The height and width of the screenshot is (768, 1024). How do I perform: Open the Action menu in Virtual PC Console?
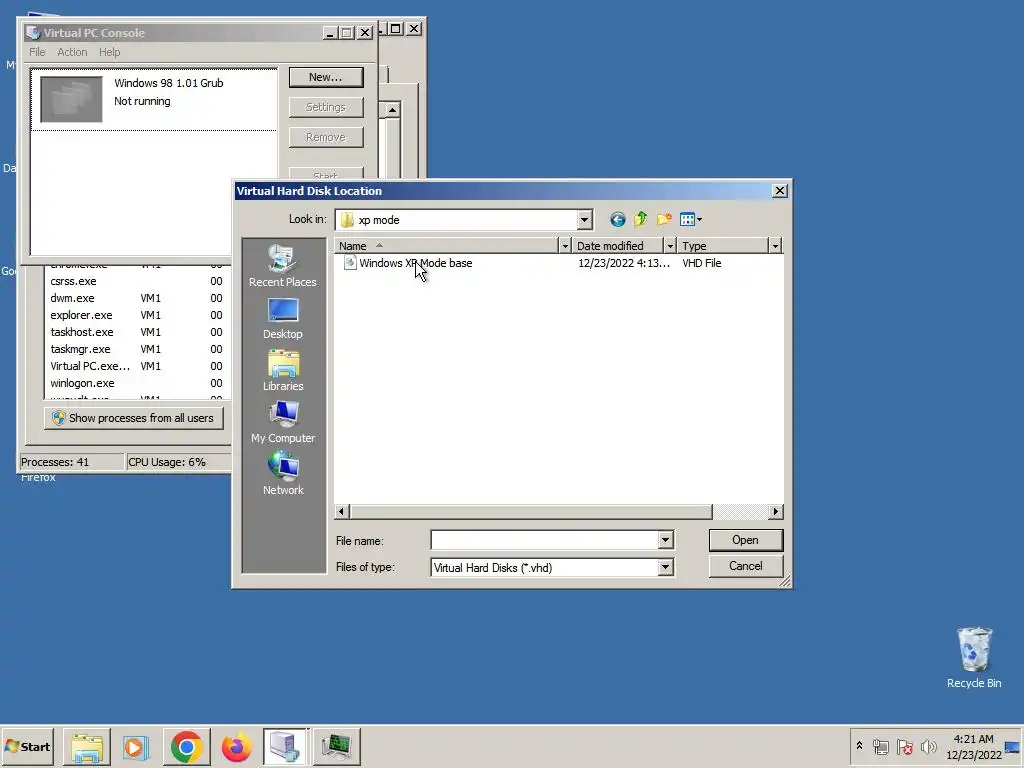pyautogui.click(x=72, y=52)
